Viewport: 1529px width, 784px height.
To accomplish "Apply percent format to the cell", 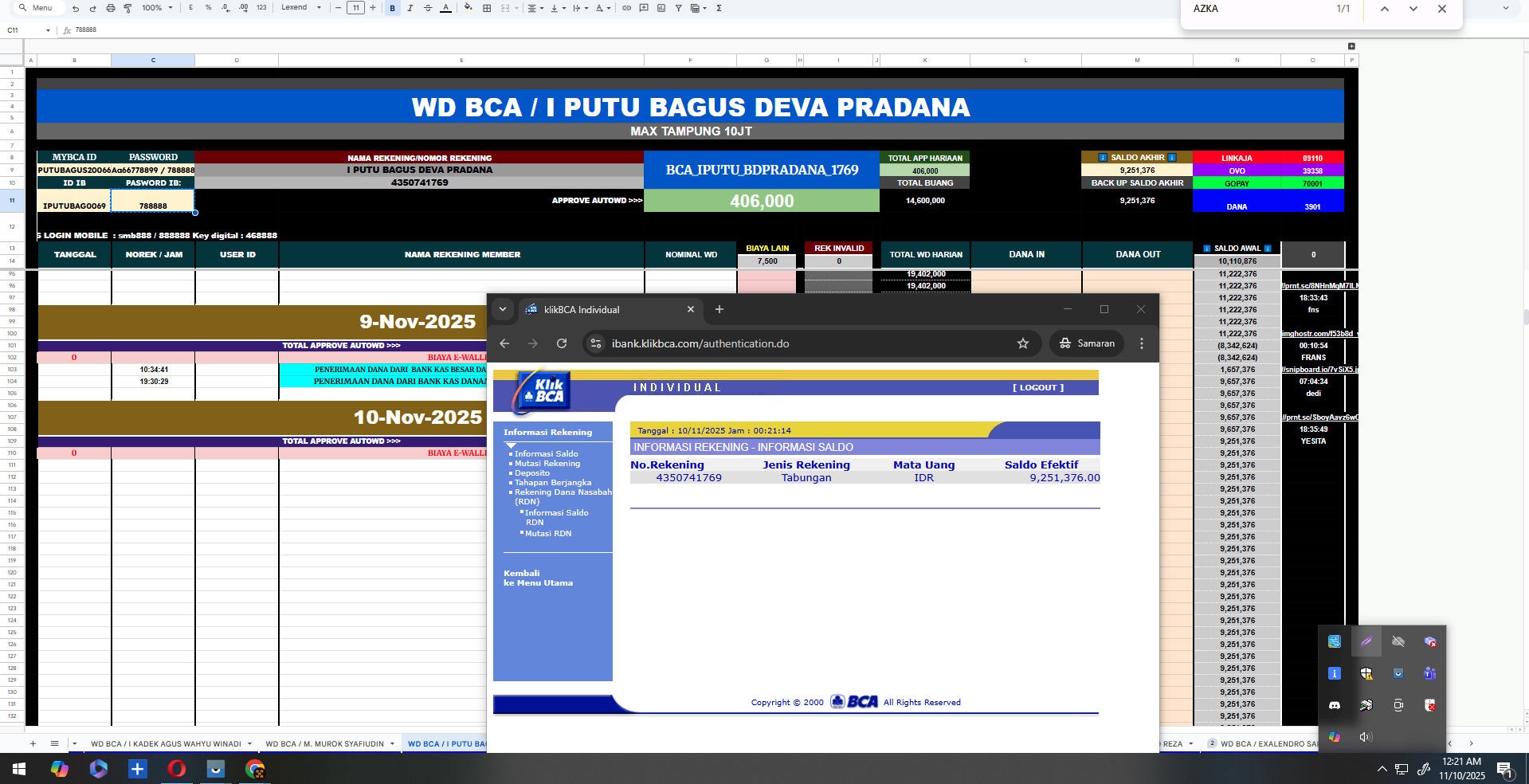I will click(208, 8).
